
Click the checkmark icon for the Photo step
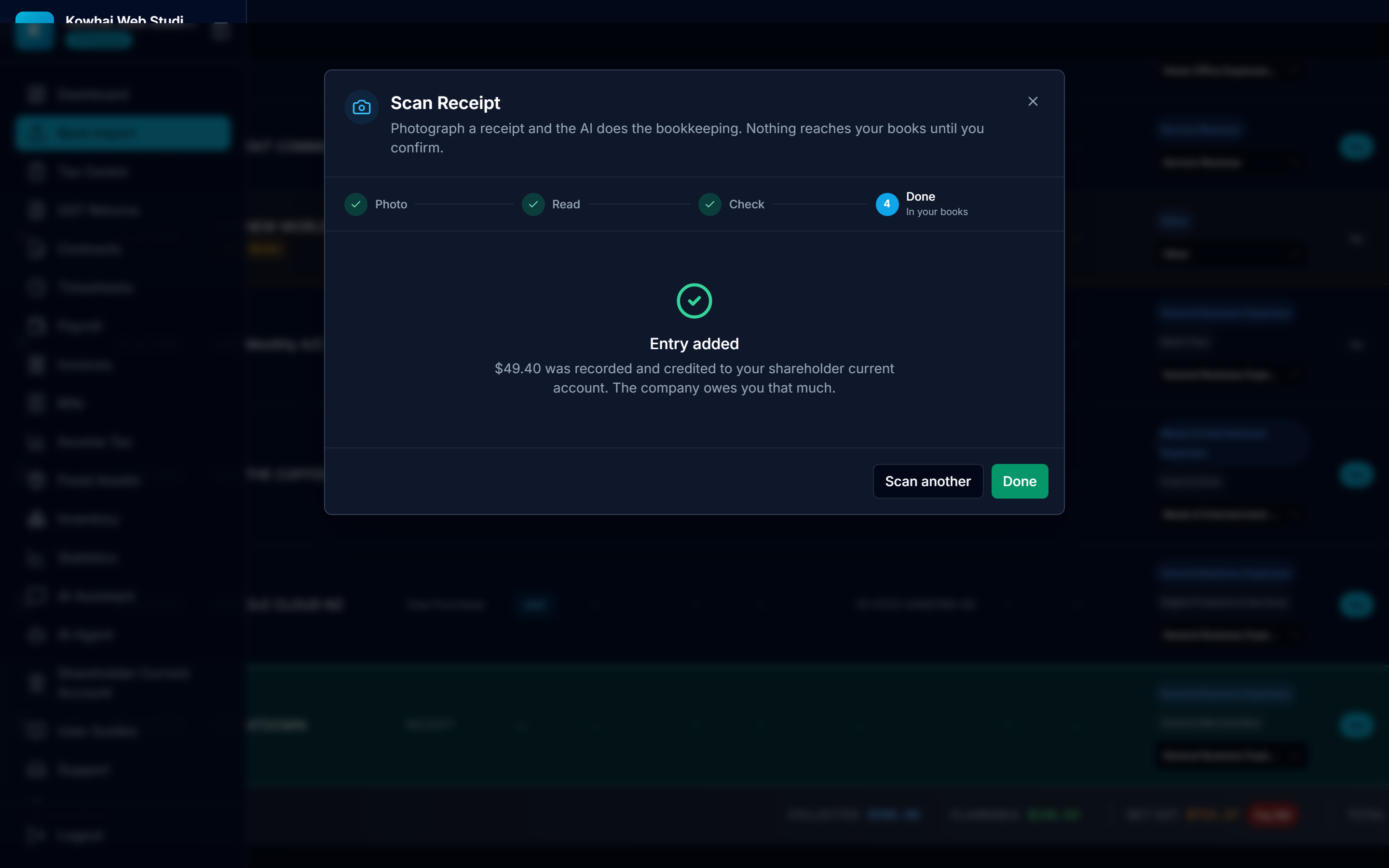[356, 204]
